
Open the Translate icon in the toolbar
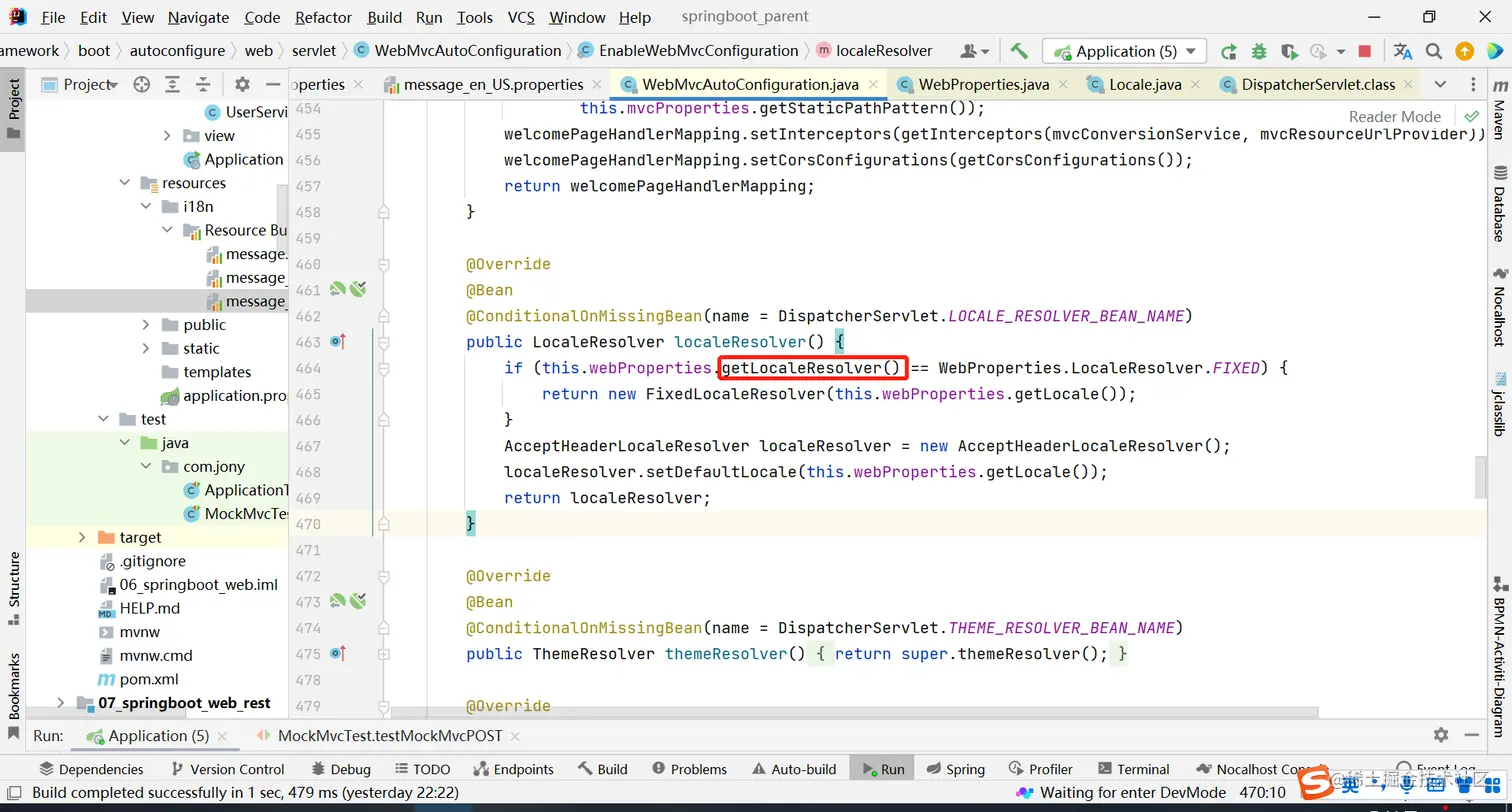coord(1403,51)
